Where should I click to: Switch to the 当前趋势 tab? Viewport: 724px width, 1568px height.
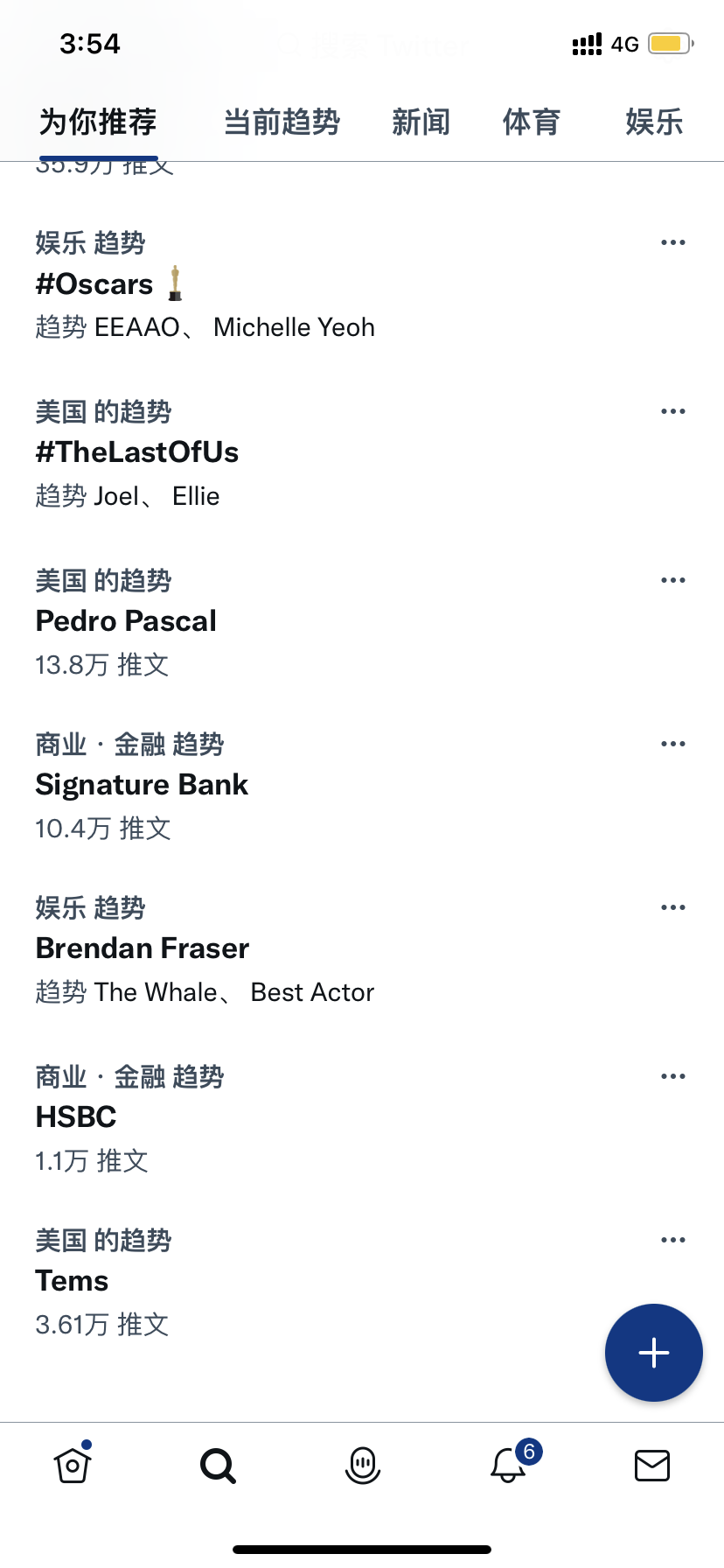click(282, 122)
